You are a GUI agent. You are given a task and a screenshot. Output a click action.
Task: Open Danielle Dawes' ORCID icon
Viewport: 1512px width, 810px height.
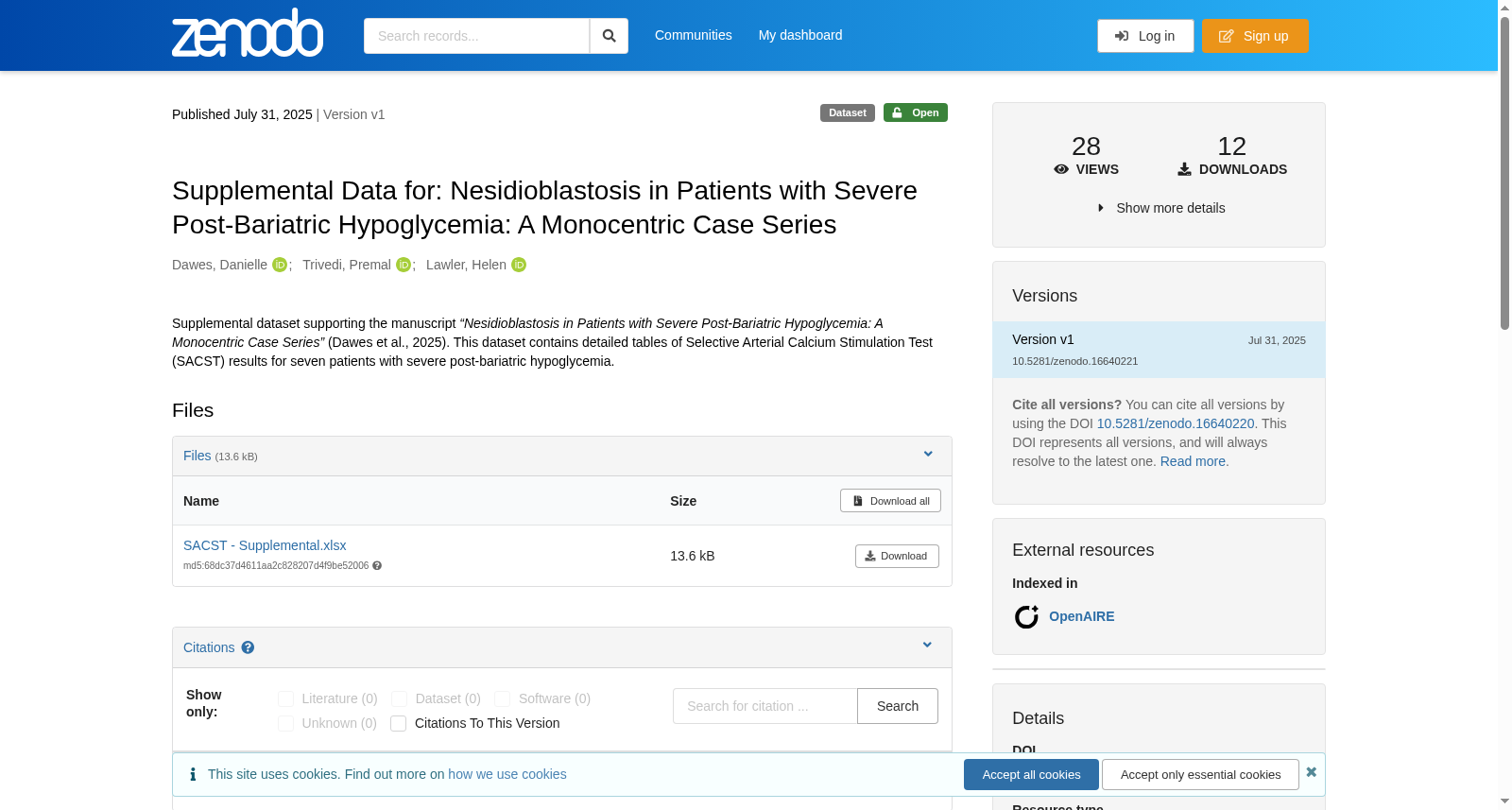pos(280,265)
